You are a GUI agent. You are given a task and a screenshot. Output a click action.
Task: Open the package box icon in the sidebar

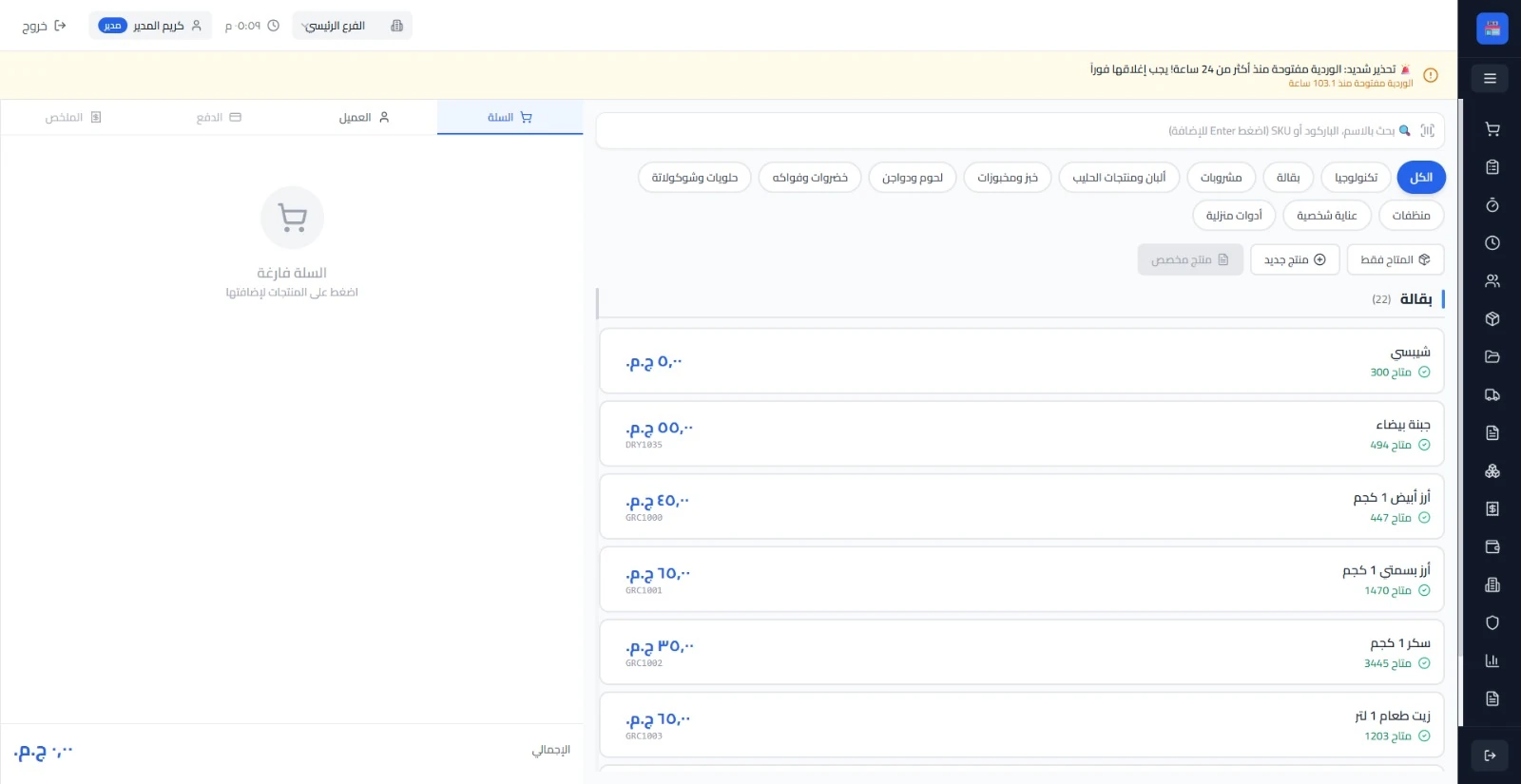(x=1492, y=319)
